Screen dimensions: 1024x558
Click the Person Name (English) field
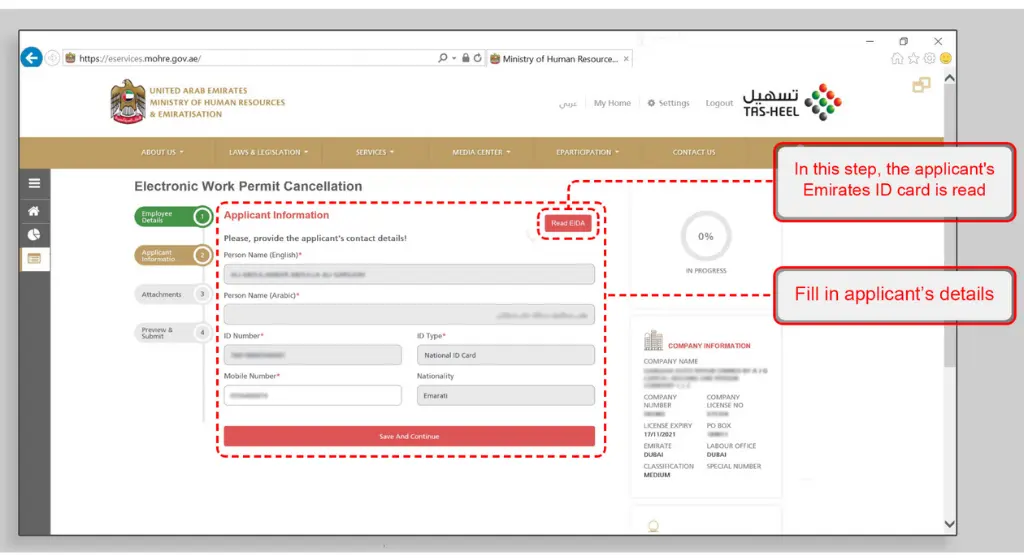click(x=409, y=274)
